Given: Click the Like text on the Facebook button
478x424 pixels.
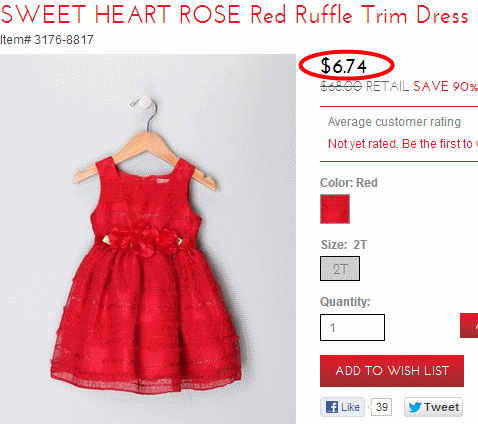Looking at the screenshot, I should pyautogui.click(x=350, y=407).
